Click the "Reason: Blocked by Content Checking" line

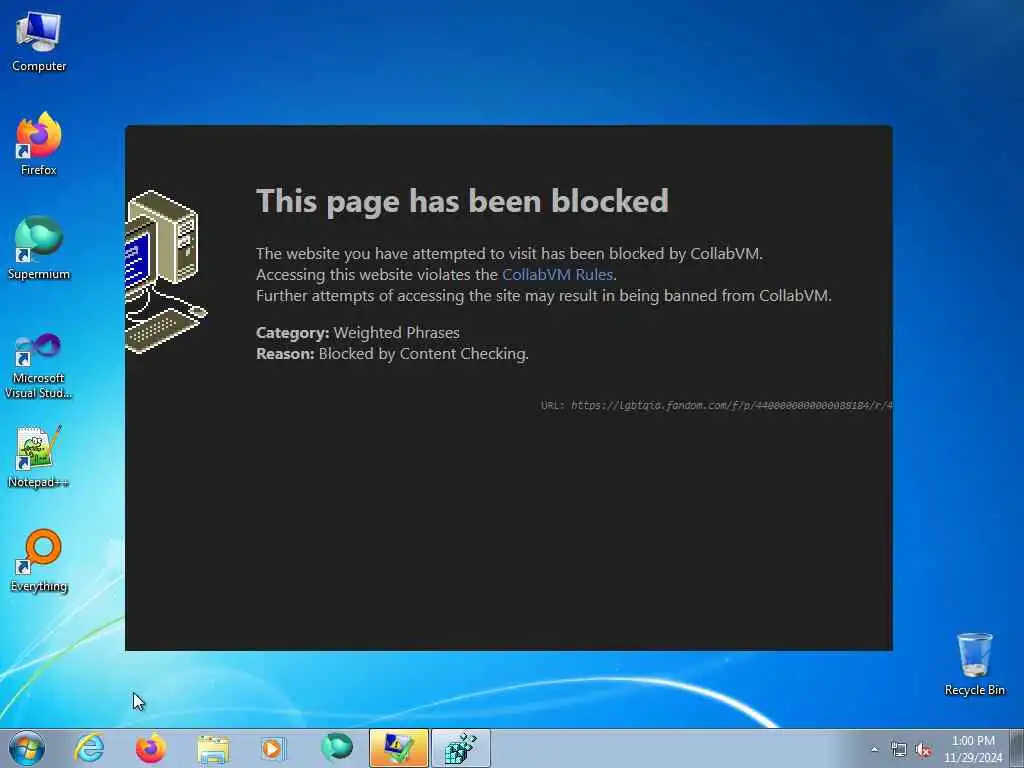click(392, 353)
